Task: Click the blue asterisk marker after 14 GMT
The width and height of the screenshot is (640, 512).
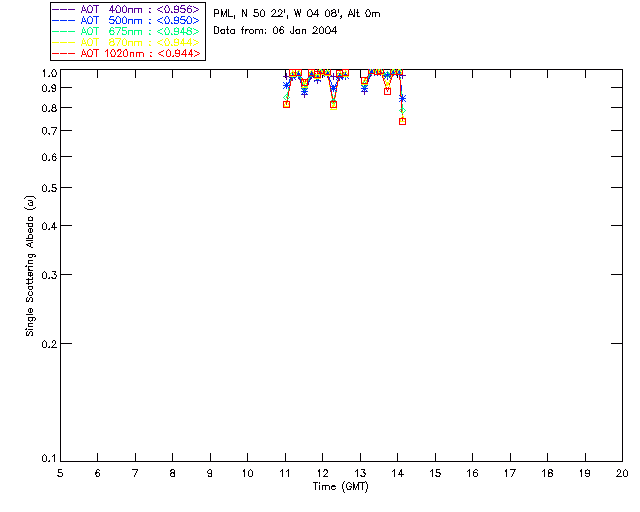Action: tap(402, 98)
